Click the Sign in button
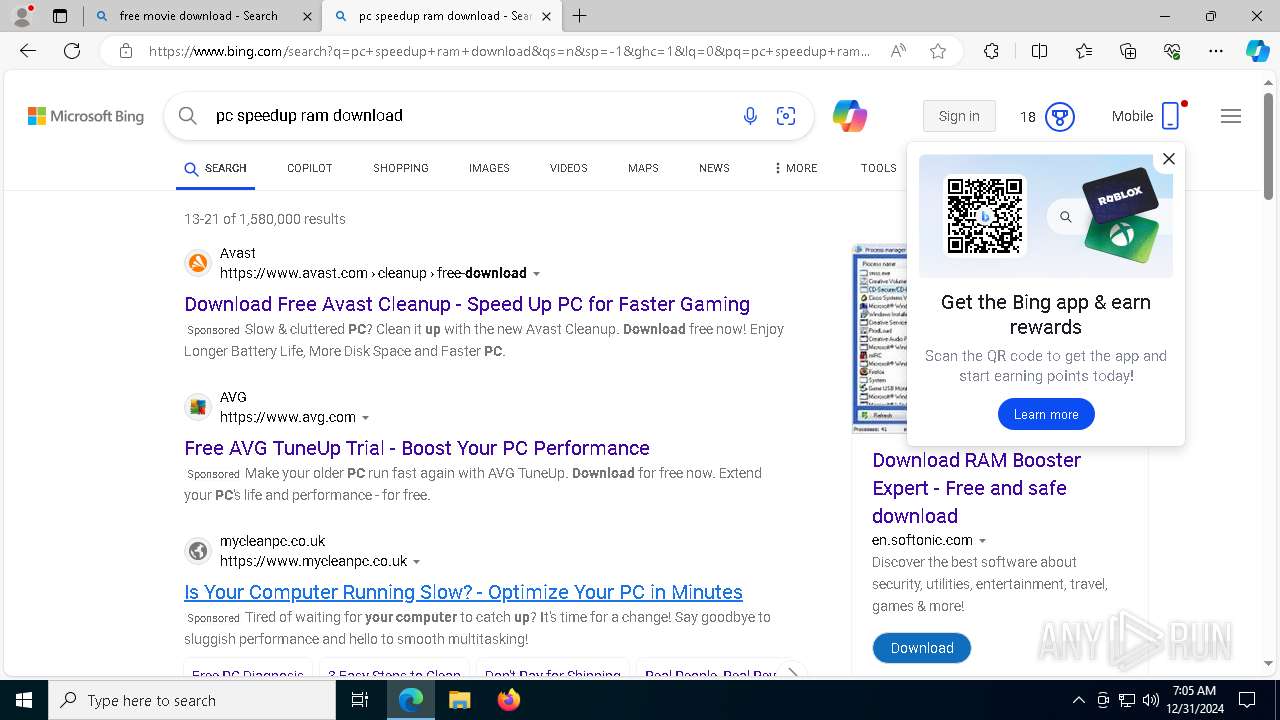 [x=959, y=116]
